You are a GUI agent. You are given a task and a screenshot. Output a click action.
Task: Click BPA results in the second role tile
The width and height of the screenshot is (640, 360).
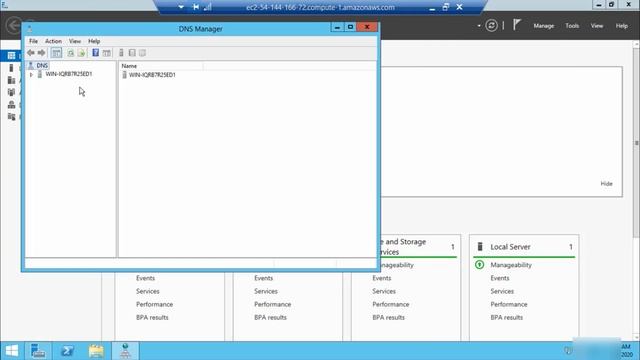coord(270,317)
